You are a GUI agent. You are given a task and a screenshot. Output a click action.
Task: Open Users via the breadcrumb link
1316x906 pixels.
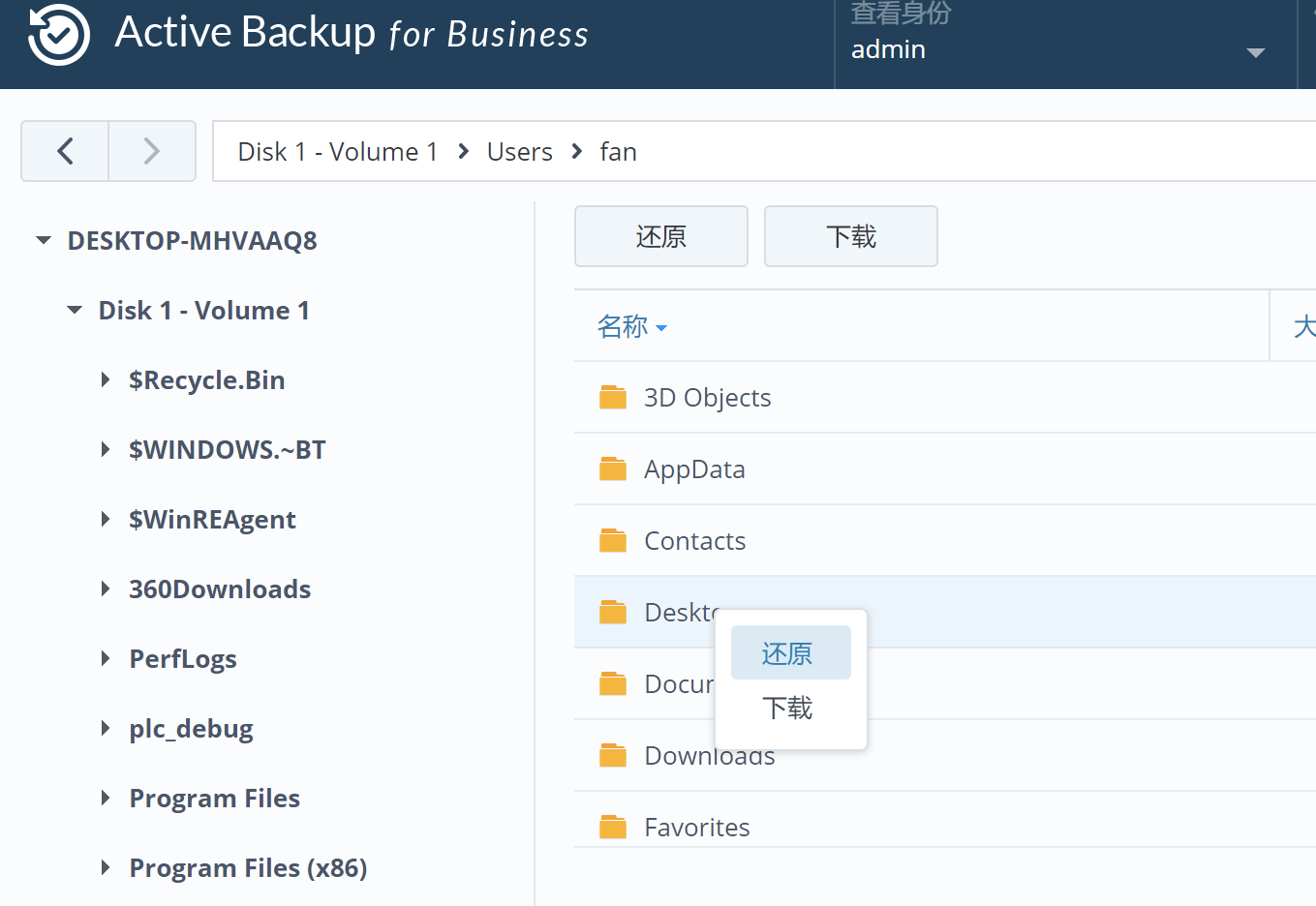519,151
